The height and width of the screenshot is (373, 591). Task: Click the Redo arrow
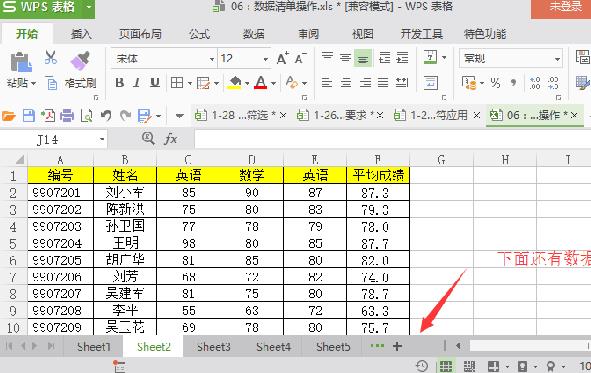click(126, 116)
